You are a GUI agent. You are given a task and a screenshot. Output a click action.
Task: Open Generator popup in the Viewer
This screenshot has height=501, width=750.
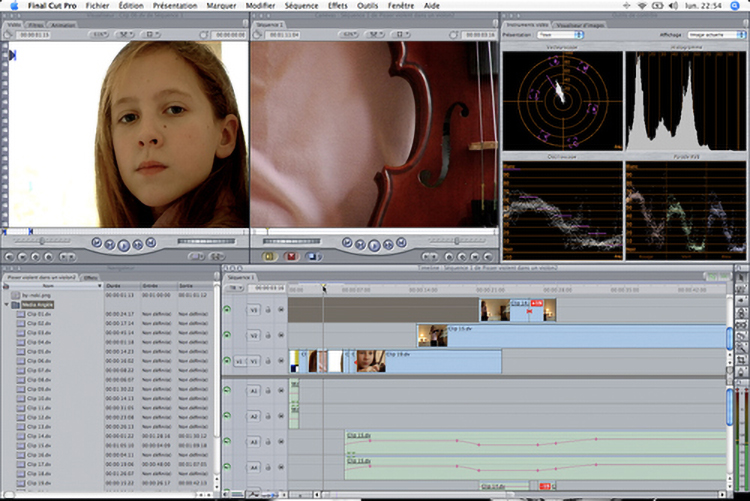(217, 257)
